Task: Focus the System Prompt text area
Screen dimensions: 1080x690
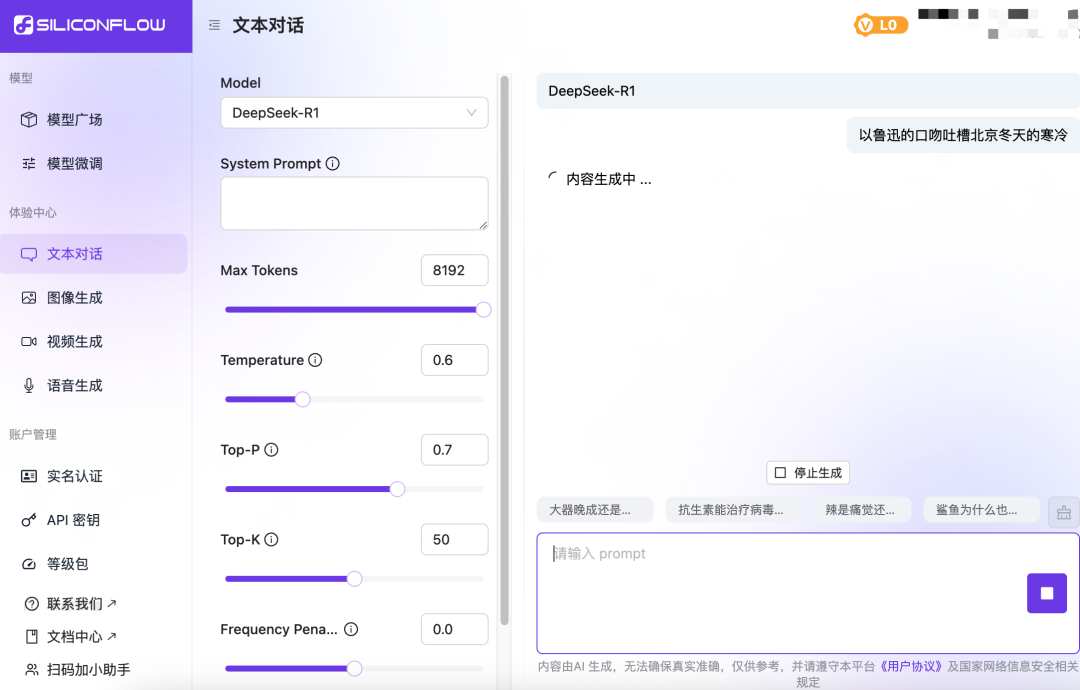Action: click(354, 203)
